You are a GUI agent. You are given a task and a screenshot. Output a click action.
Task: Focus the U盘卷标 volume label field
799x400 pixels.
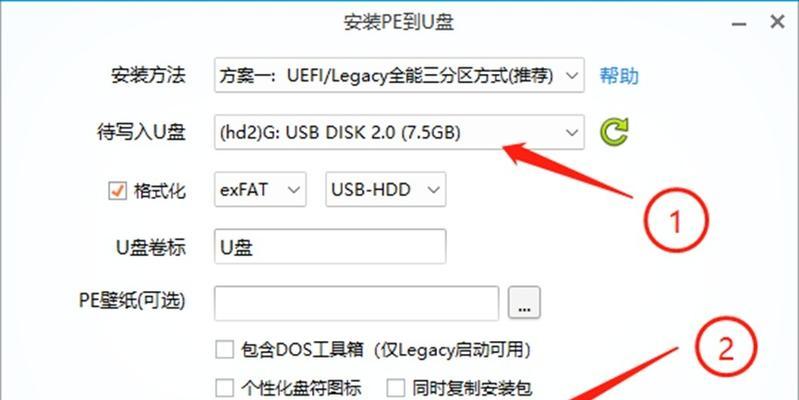(330, 247)
